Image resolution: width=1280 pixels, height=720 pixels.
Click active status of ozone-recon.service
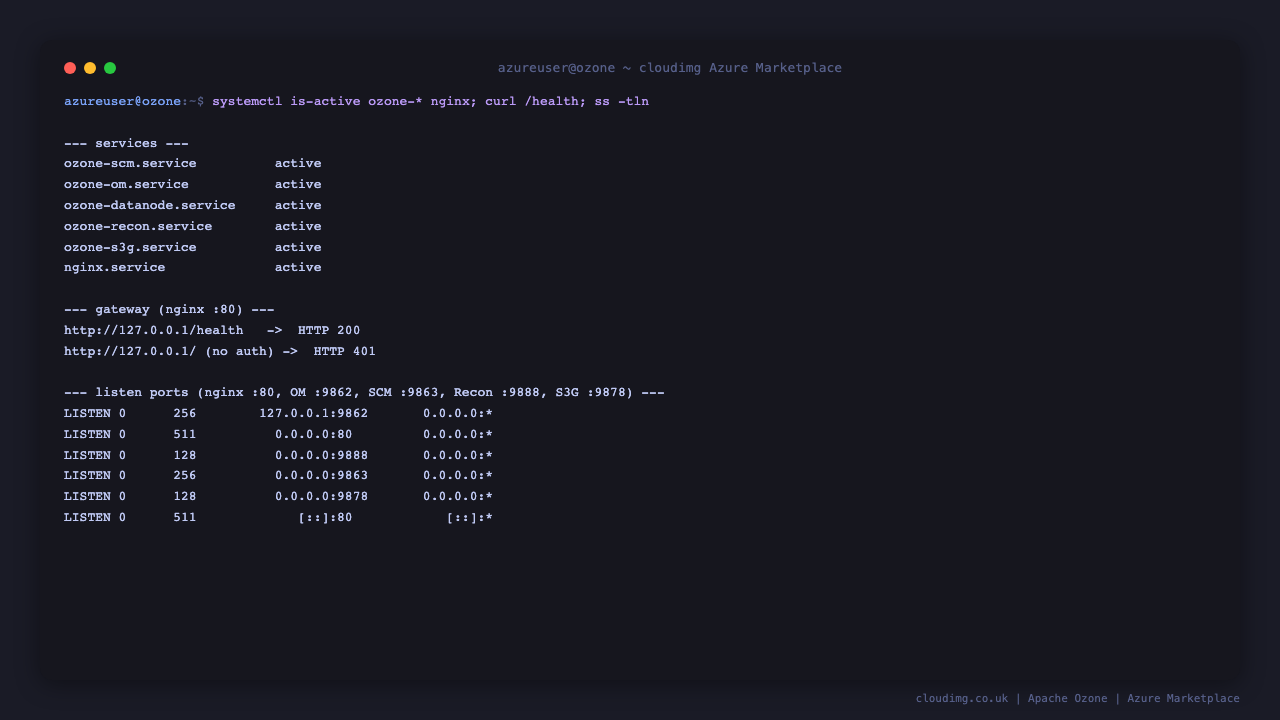(x=298, y=227)
